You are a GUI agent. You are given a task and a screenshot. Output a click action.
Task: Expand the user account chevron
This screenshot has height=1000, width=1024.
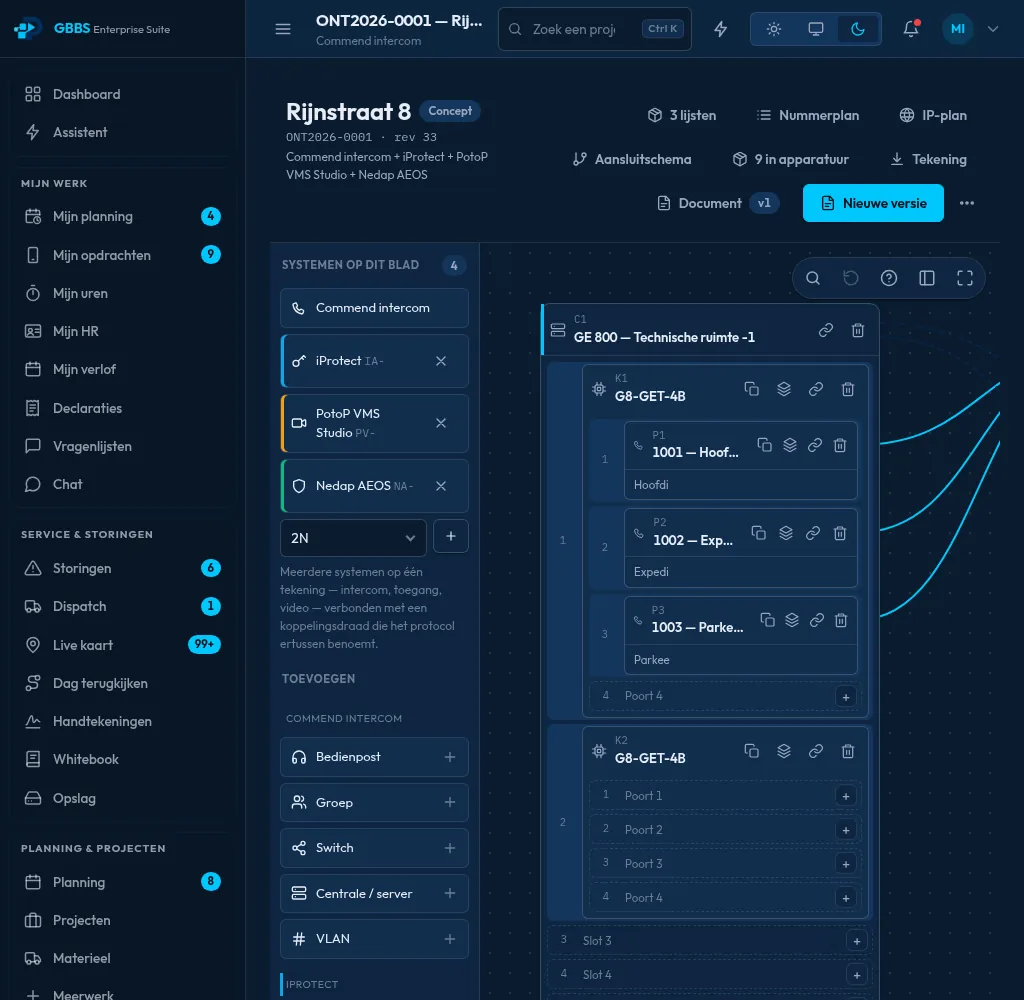(x=993, y=29)
